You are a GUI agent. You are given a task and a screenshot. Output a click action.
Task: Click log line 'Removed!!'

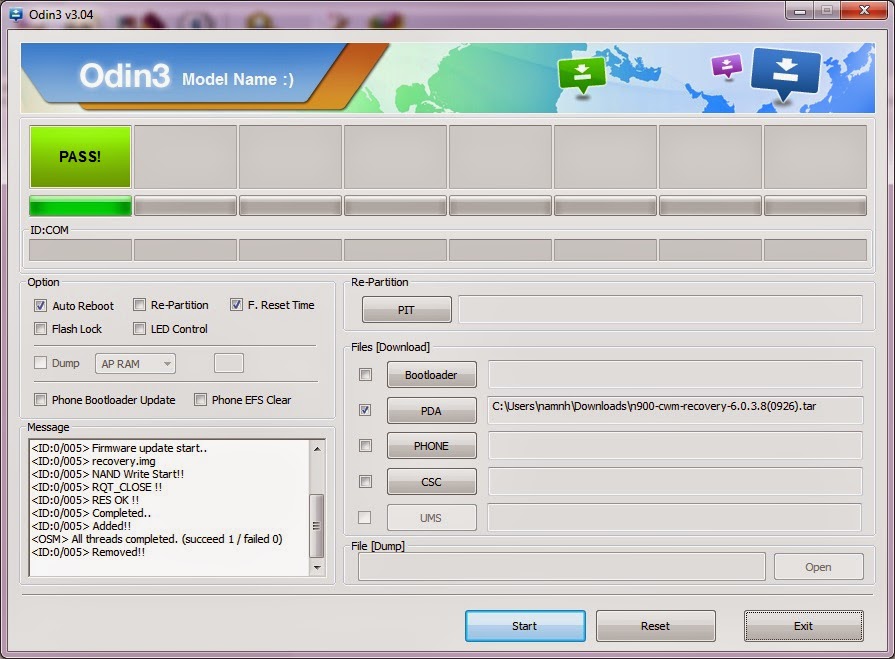[x=88, y=552]
